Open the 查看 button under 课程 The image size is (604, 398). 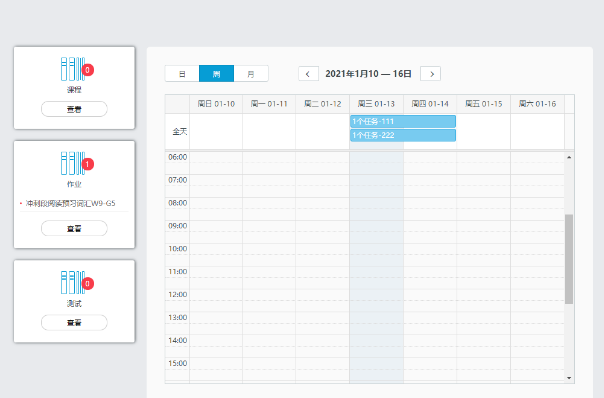pyautogui.click(x=74, y=109)
